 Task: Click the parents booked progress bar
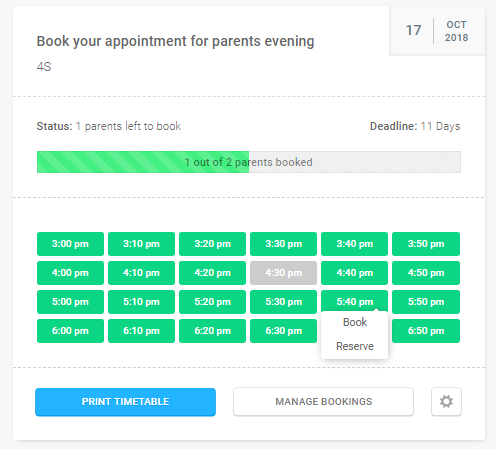[249, 162]
